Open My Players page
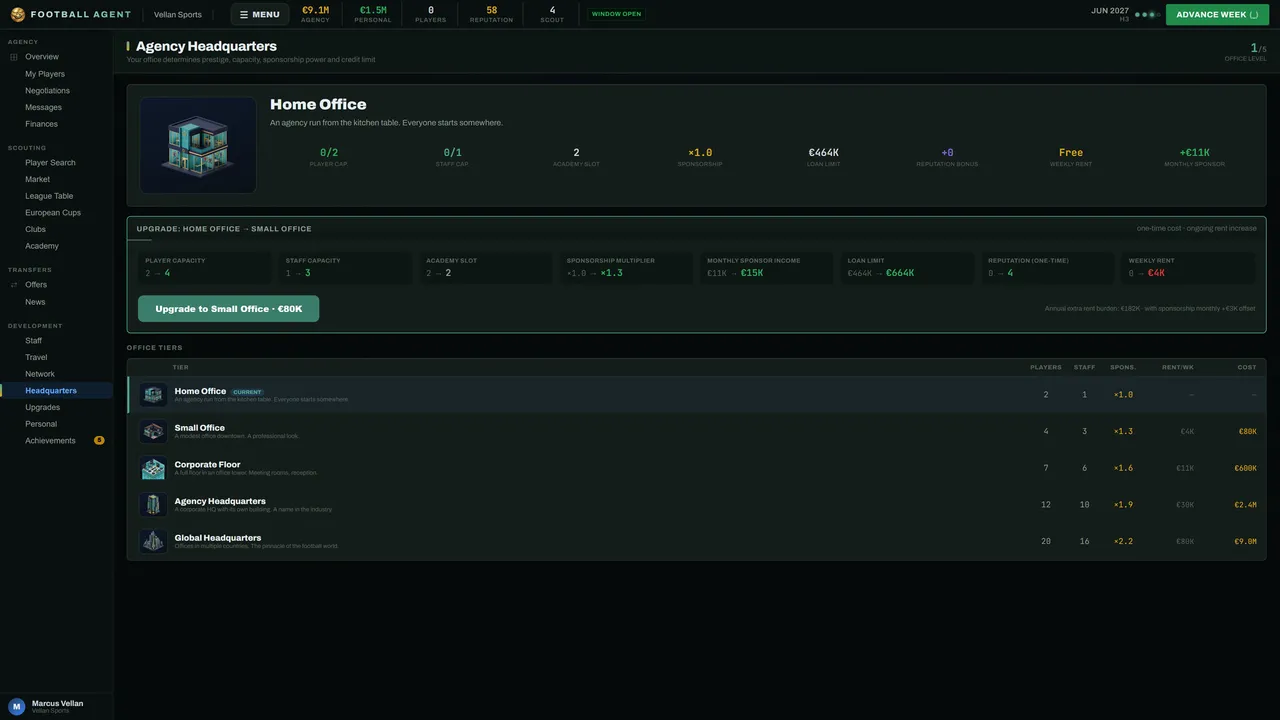Screen dimensions: 1280x720 (45, 74)
